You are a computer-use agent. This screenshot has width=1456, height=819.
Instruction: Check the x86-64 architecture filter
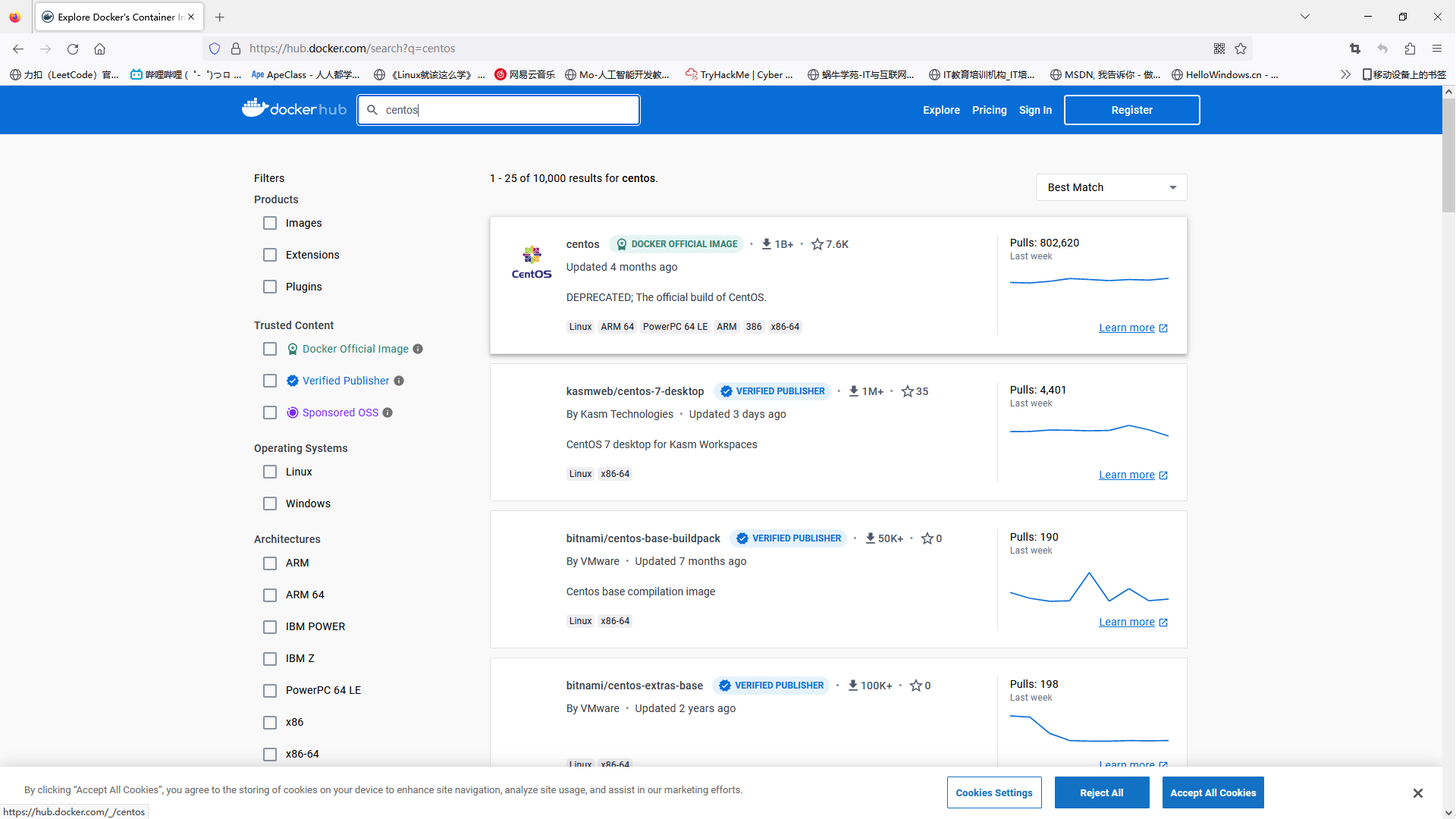pos(270,755)
